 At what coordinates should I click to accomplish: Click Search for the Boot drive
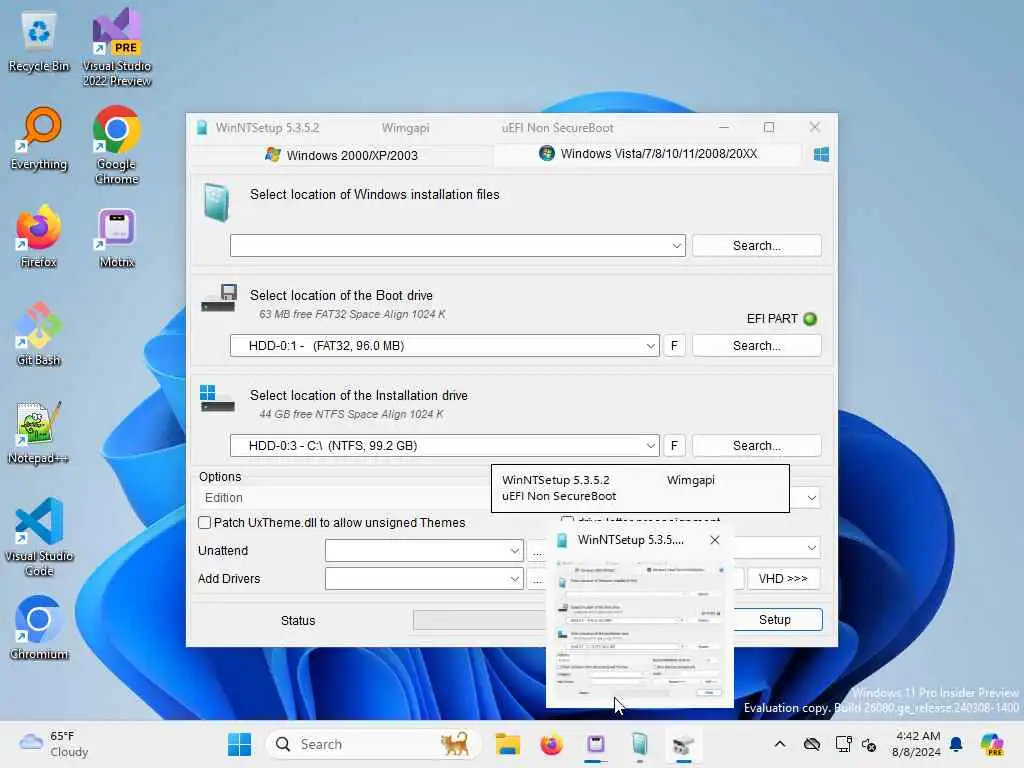pyautogui.click(x=756, y=345)
